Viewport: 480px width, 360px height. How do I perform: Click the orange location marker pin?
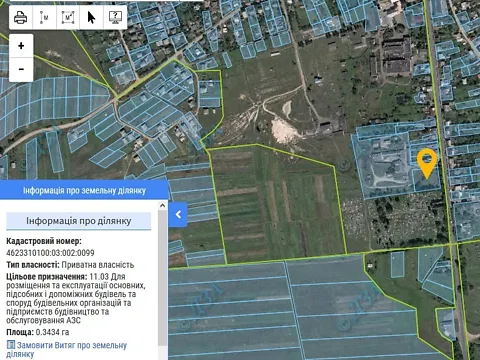[427, 163]
